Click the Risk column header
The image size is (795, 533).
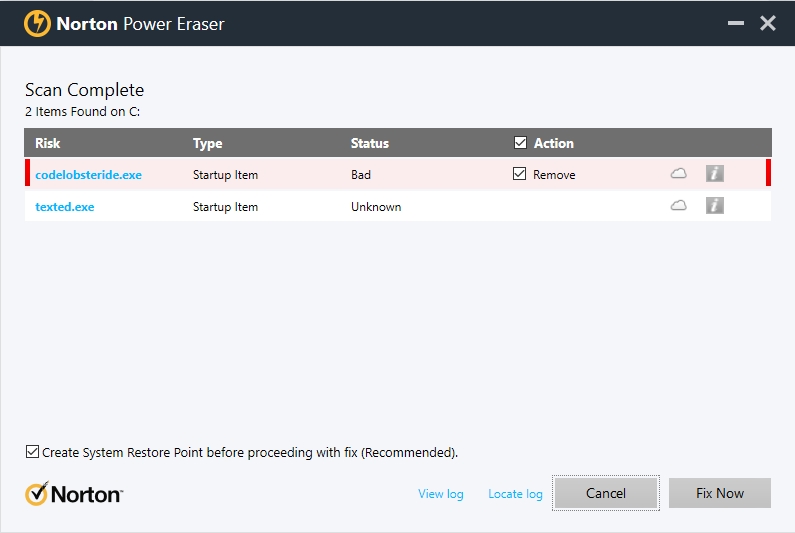(x=48, y=144)
